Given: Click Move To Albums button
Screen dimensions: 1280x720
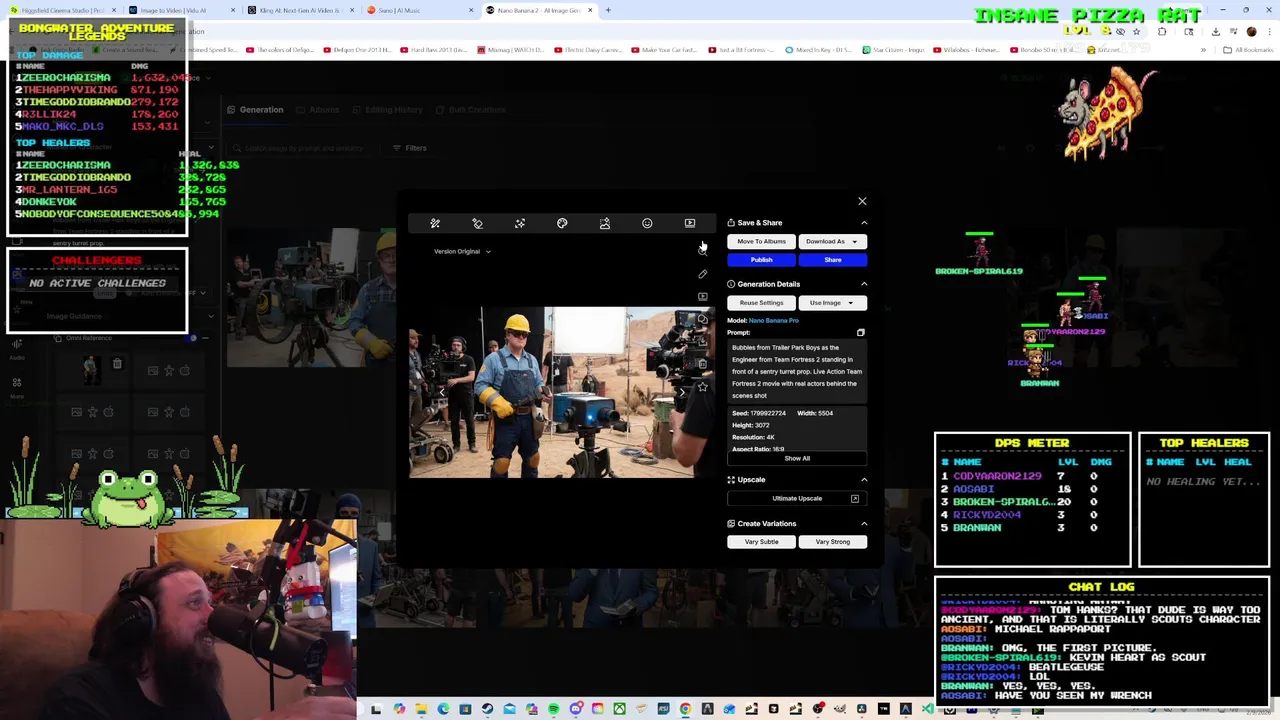Looking at the screenshot, I should (762, 241).
